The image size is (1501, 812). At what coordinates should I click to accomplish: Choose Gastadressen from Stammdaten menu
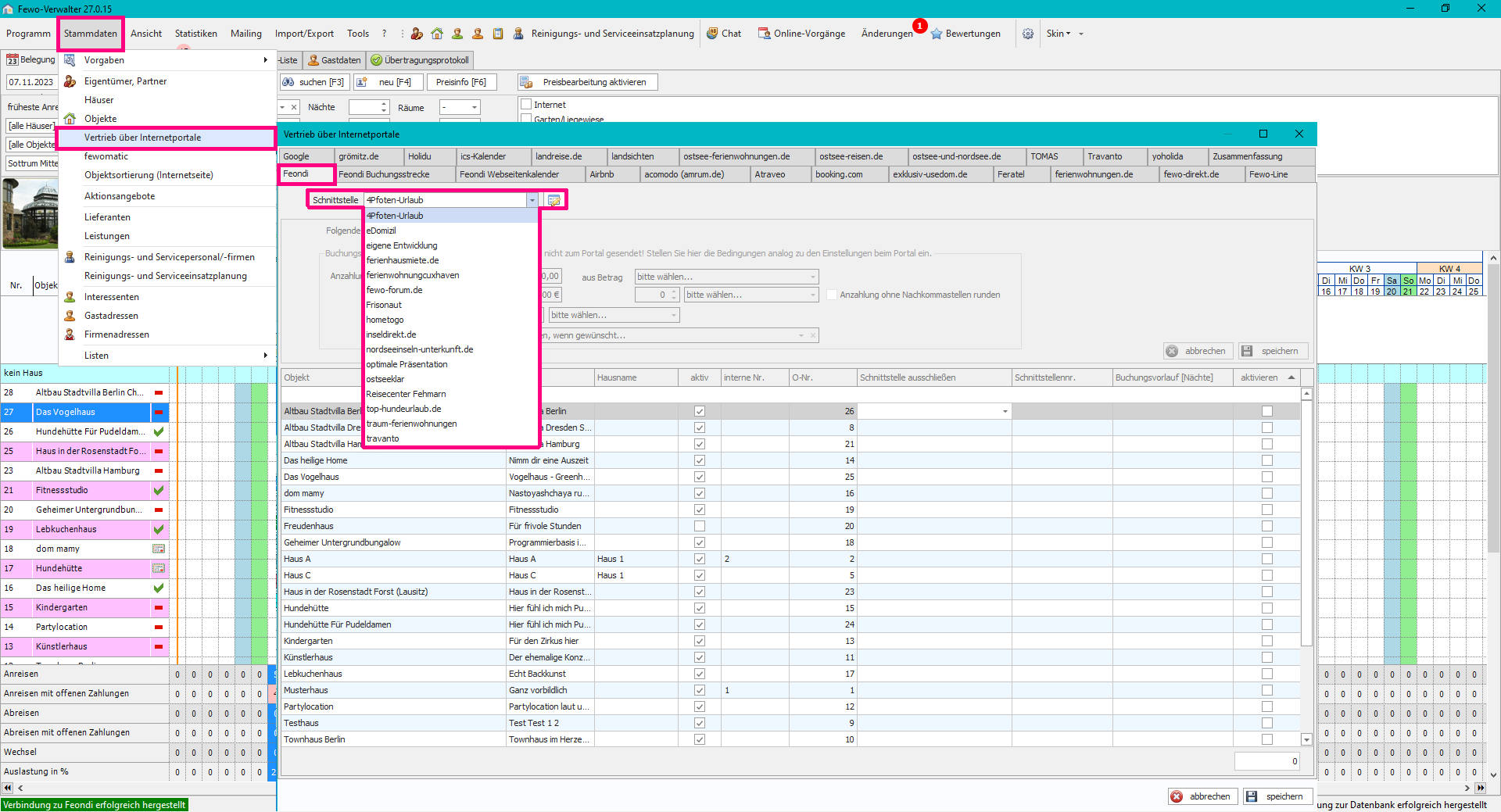coord(111,316)
